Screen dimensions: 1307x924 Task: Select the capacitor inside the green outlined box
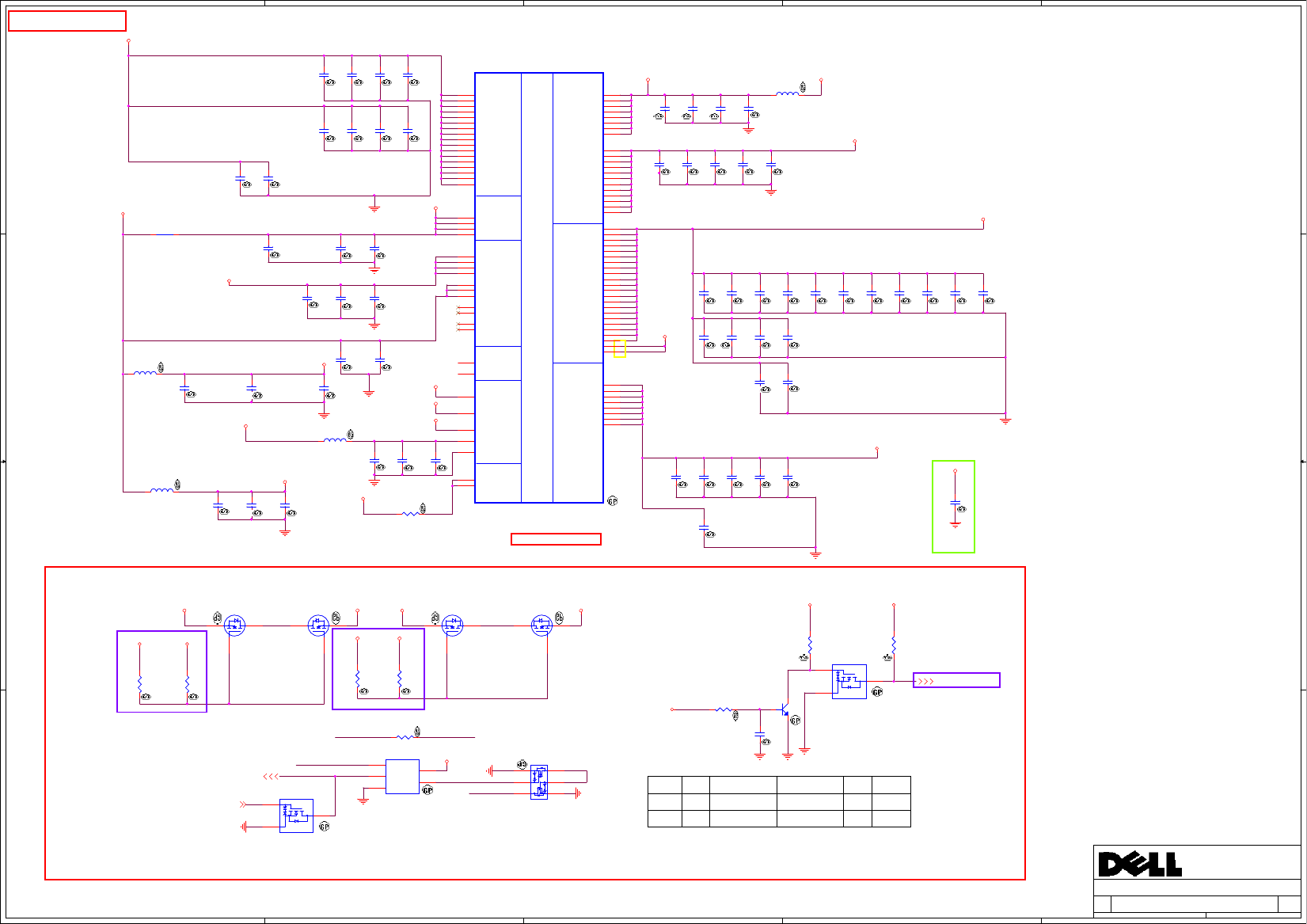tap(956, 504)
